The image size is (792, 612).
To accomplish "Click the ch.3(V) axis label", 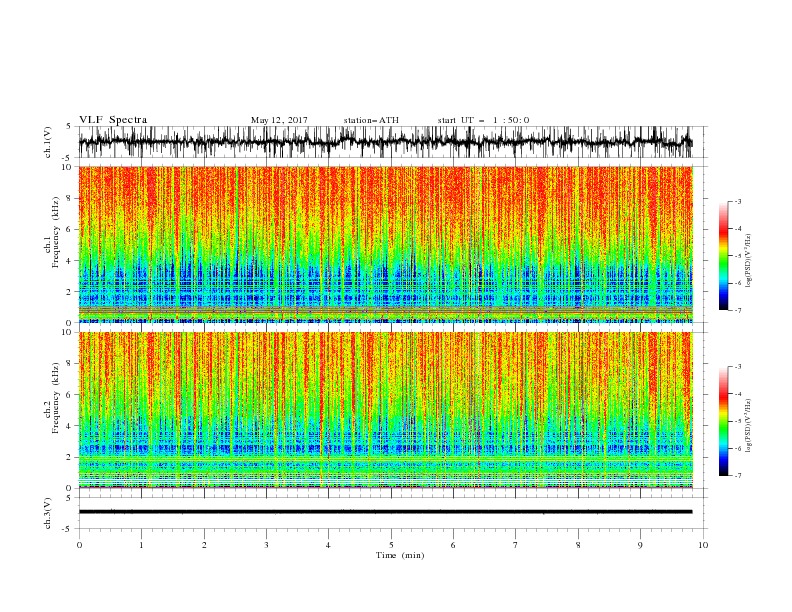I will click(x=48, y=513).
